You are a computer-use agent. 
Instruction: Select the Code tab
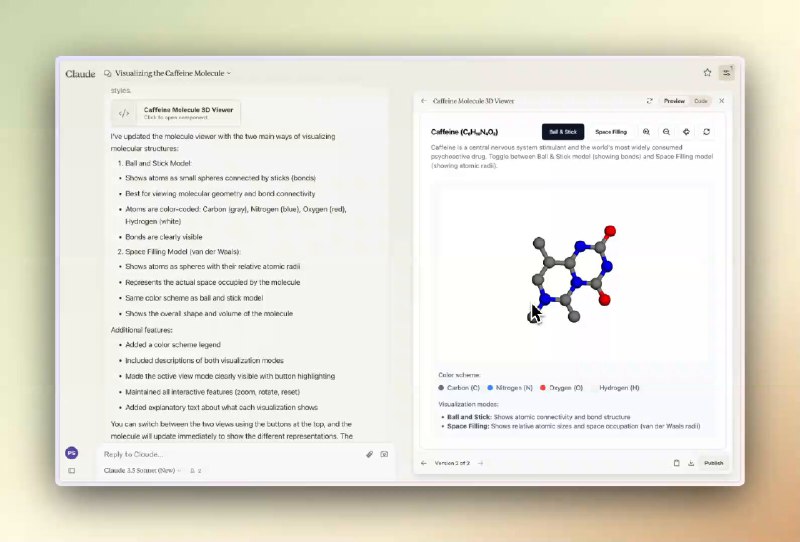point(701,101)
